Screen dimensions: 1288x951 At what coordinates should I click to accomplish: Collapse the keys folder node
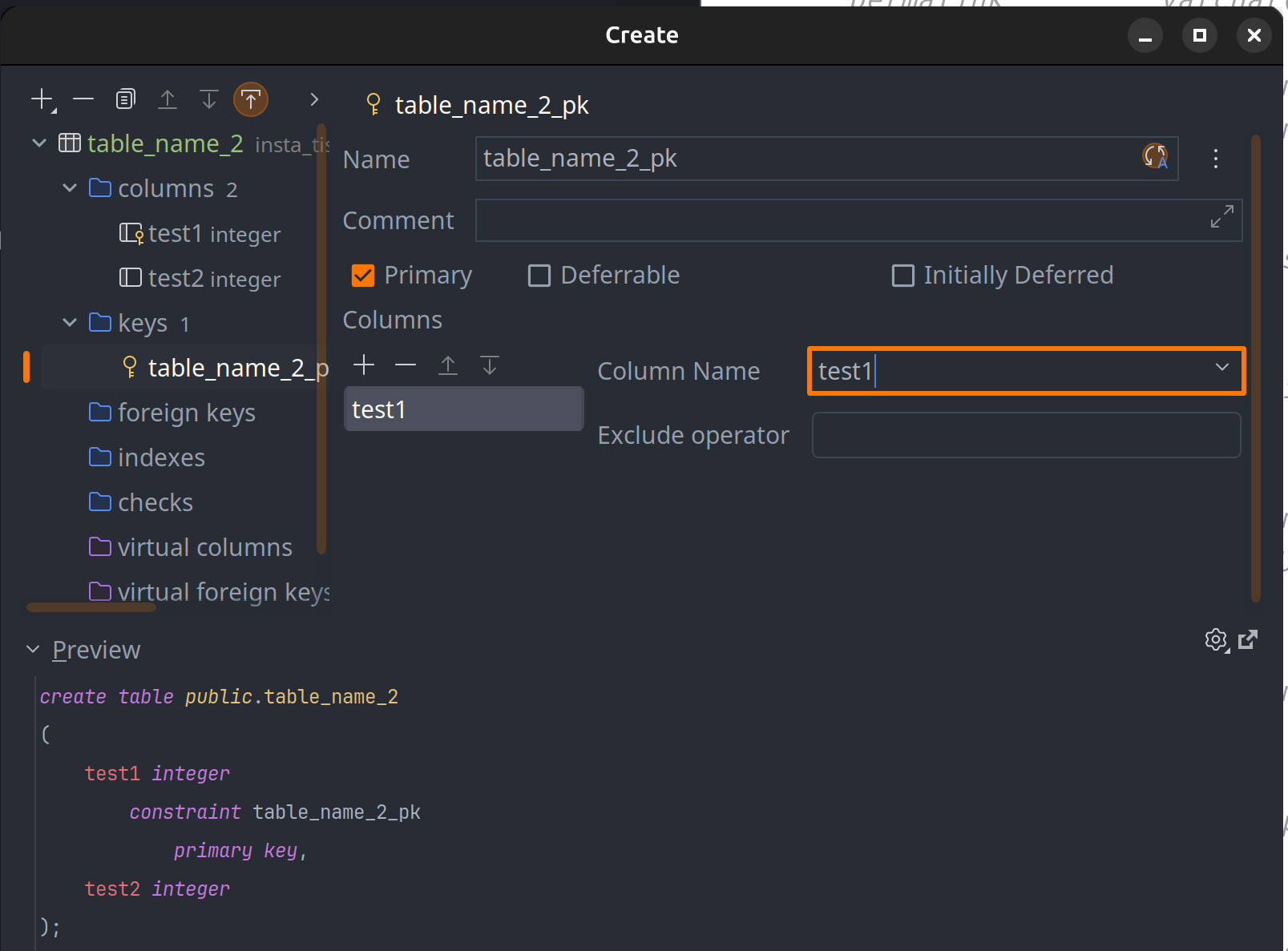pos(70,323)
